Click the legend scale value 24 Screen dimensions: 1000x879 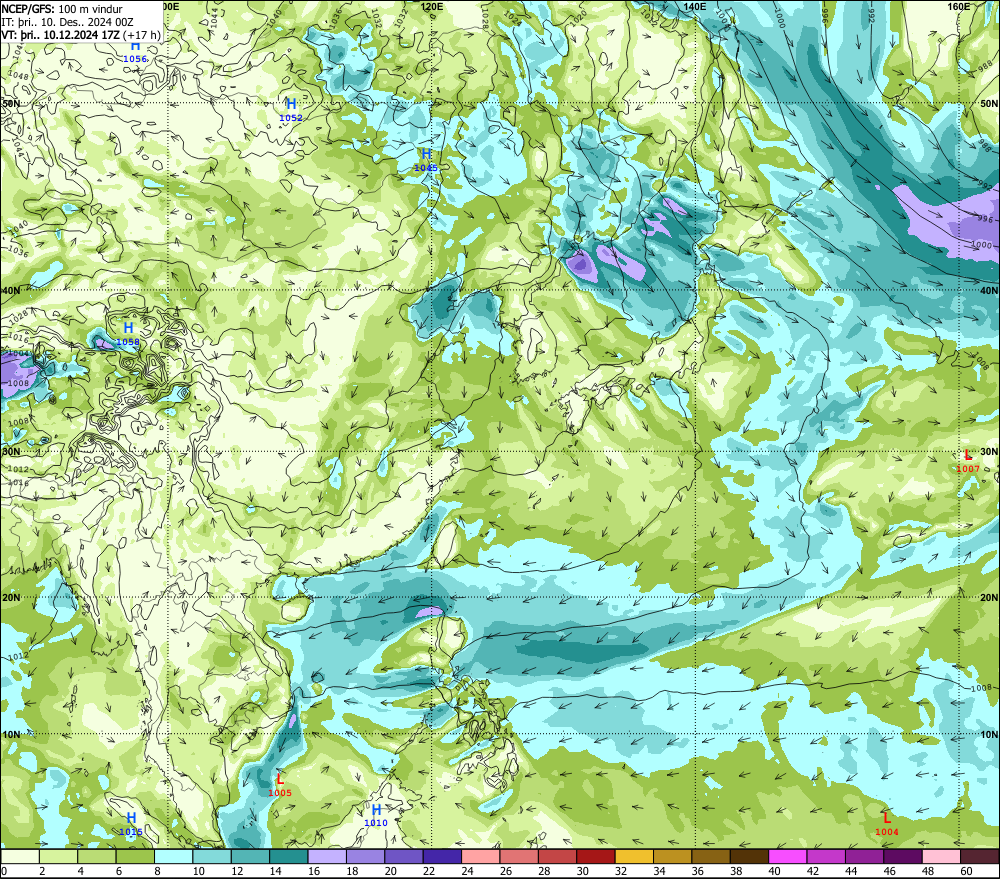click(x=467, y=871)
